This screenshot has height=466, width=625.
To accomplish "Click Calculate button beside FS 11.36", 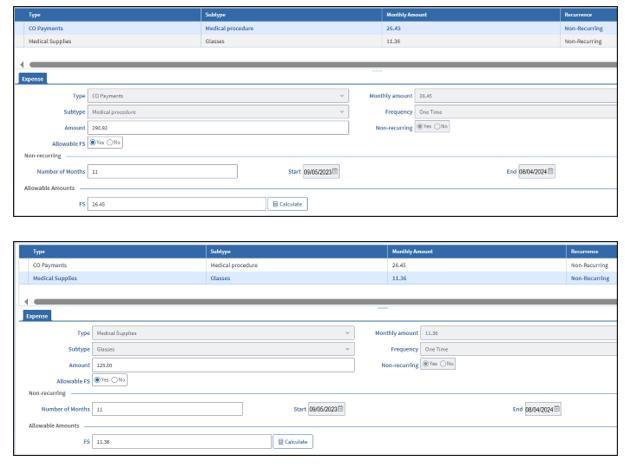I will tap(293, 442).
